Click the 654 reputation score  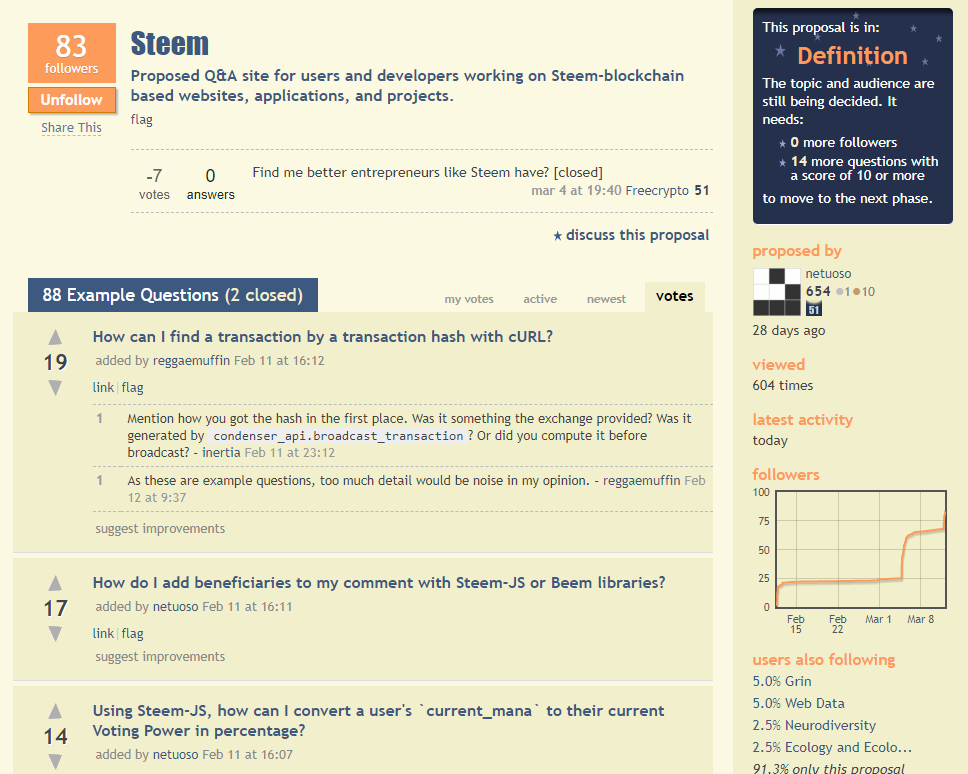point(818,291)
